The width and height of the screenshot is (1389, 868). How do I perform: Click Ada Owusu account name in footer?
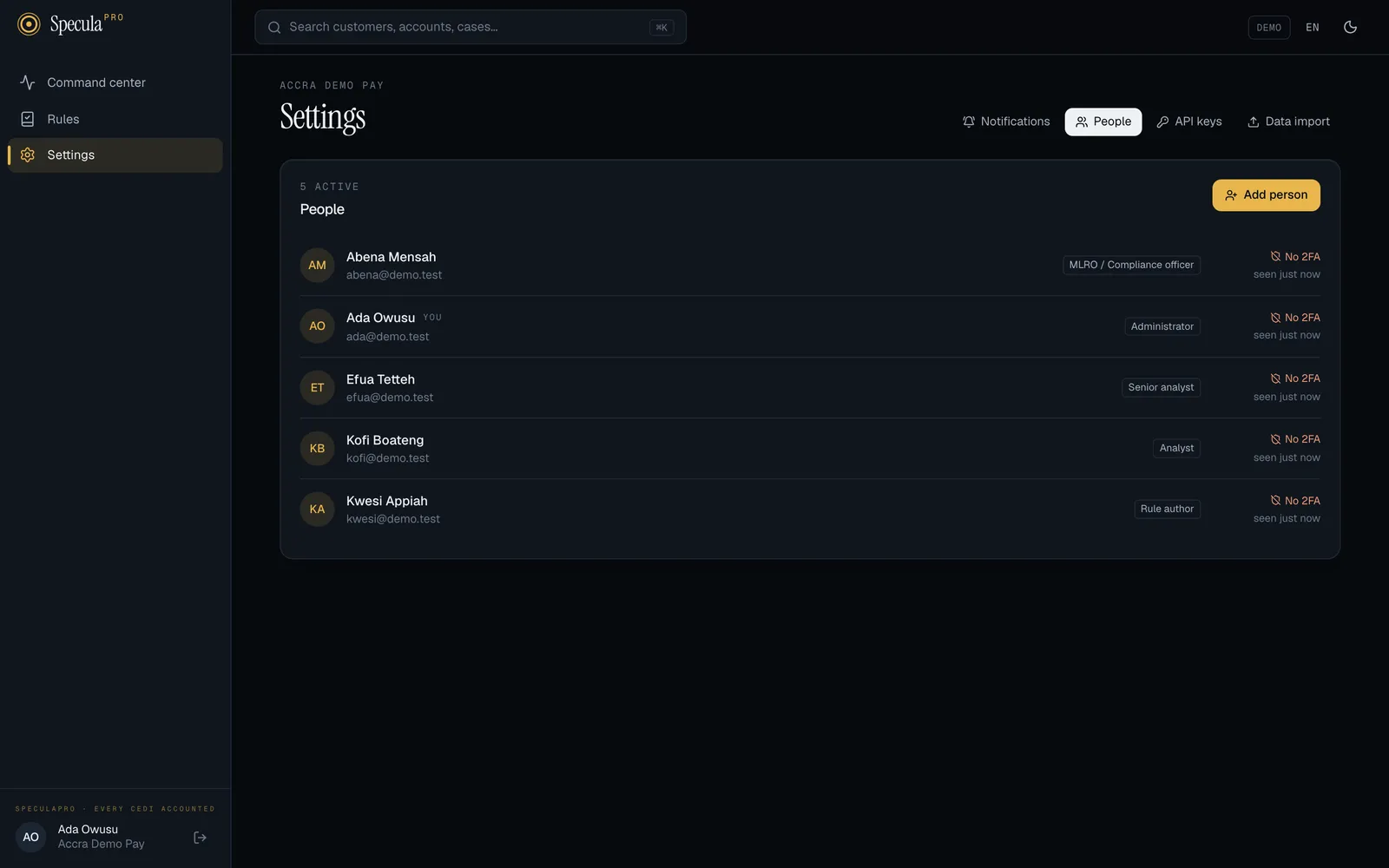click(88, 830)
